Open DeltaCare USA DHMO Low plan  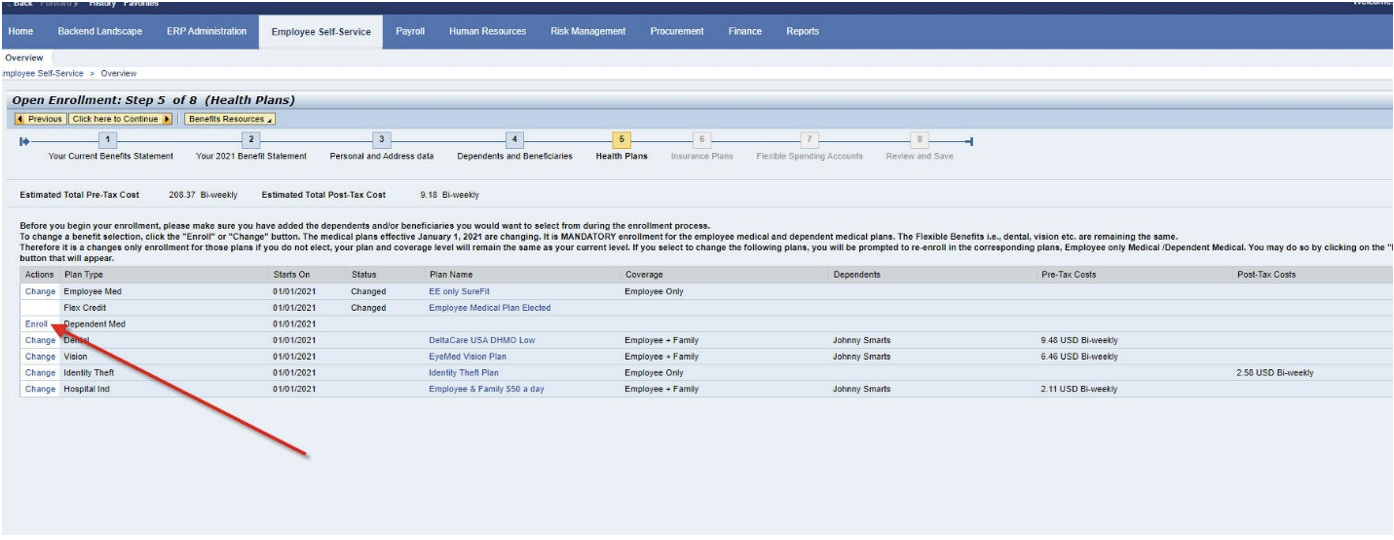[481, 340]
